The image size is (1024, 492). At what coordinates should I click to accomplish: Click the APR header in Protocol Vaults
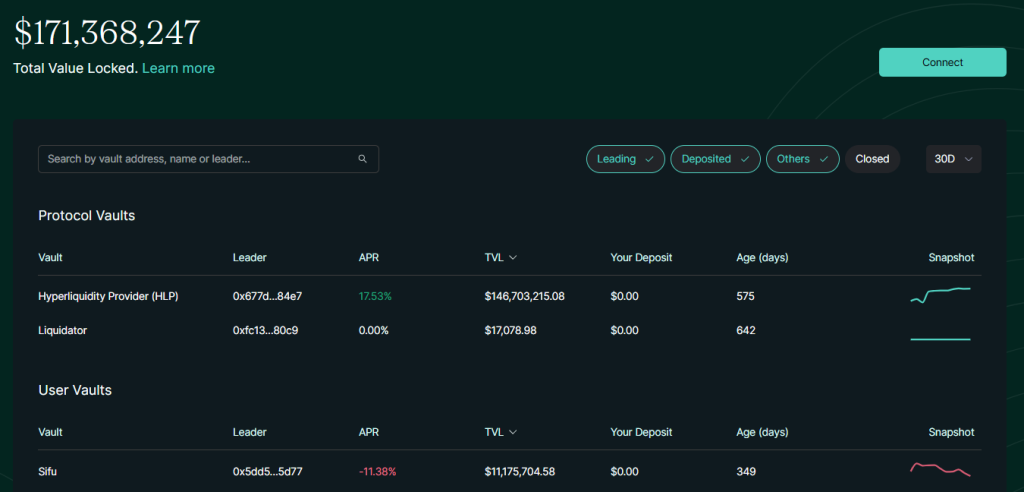[369, 258]
